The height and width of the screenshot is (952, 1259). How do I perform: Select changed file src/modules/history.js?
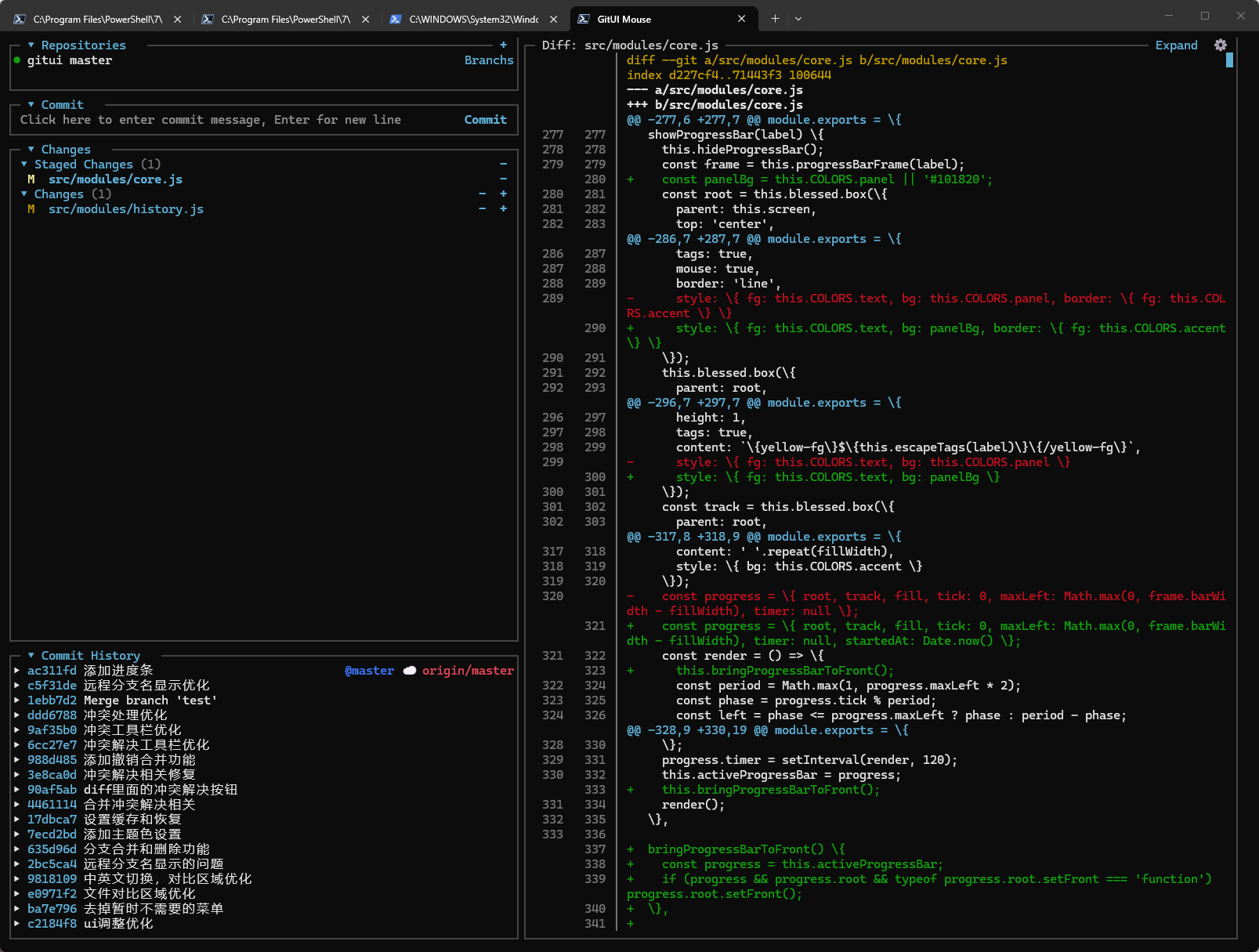(126, 209)
